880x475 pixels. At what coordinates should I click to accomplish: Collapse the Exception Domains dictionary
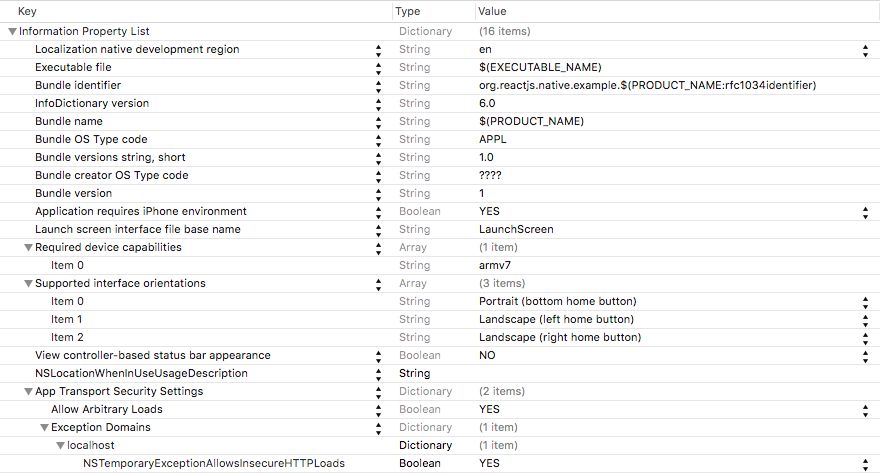[x=44, y=427]
